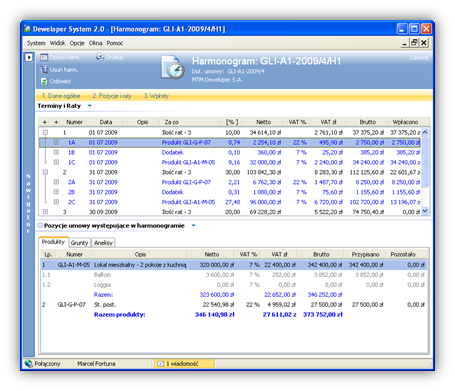Expand row 2B Dodatek

56,192
